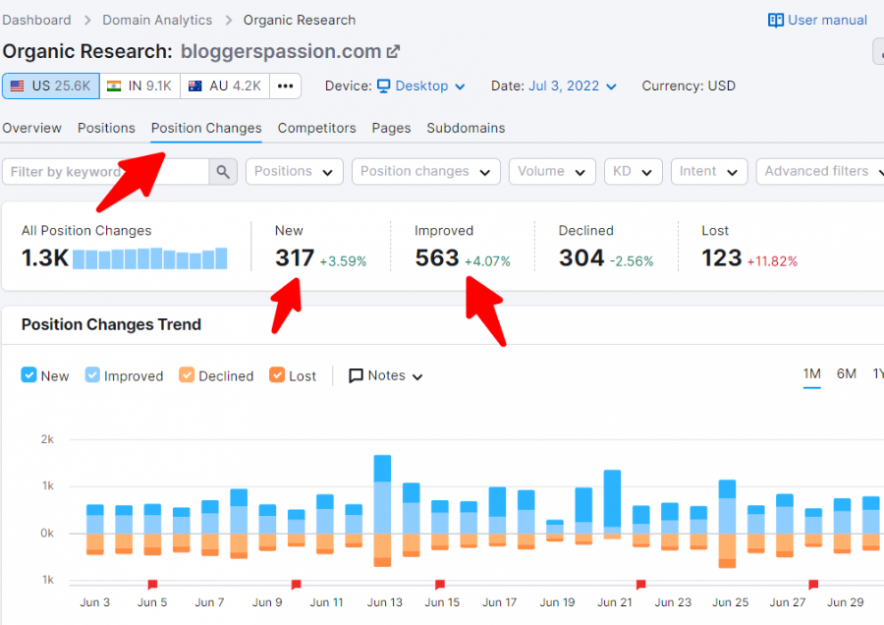884x625 pixels.
Task: Click the keyword filter search magnifier icon
Action: point(223,171)
